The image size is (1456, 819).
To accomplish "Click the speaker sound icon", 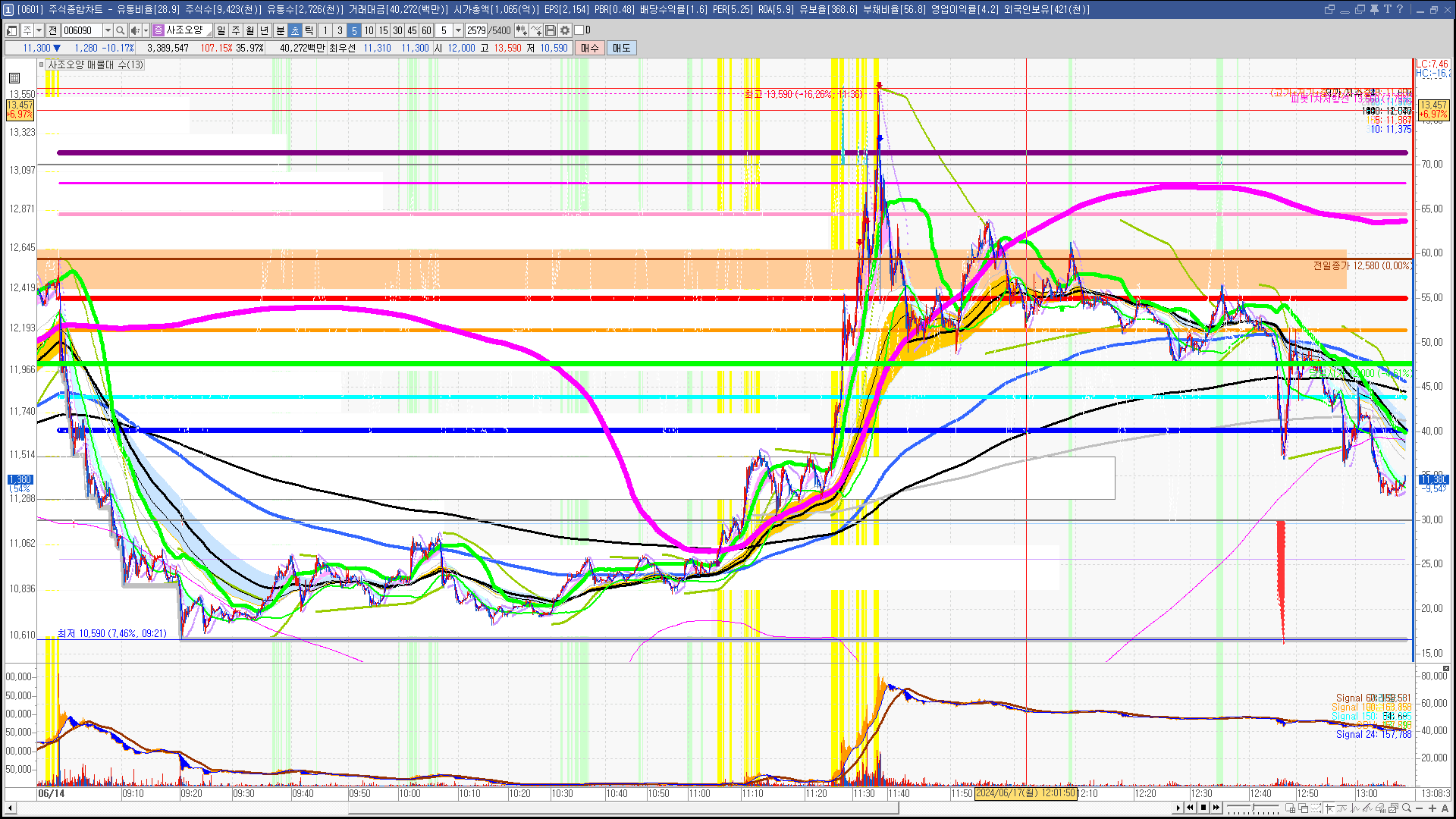I will click(135, 30).
